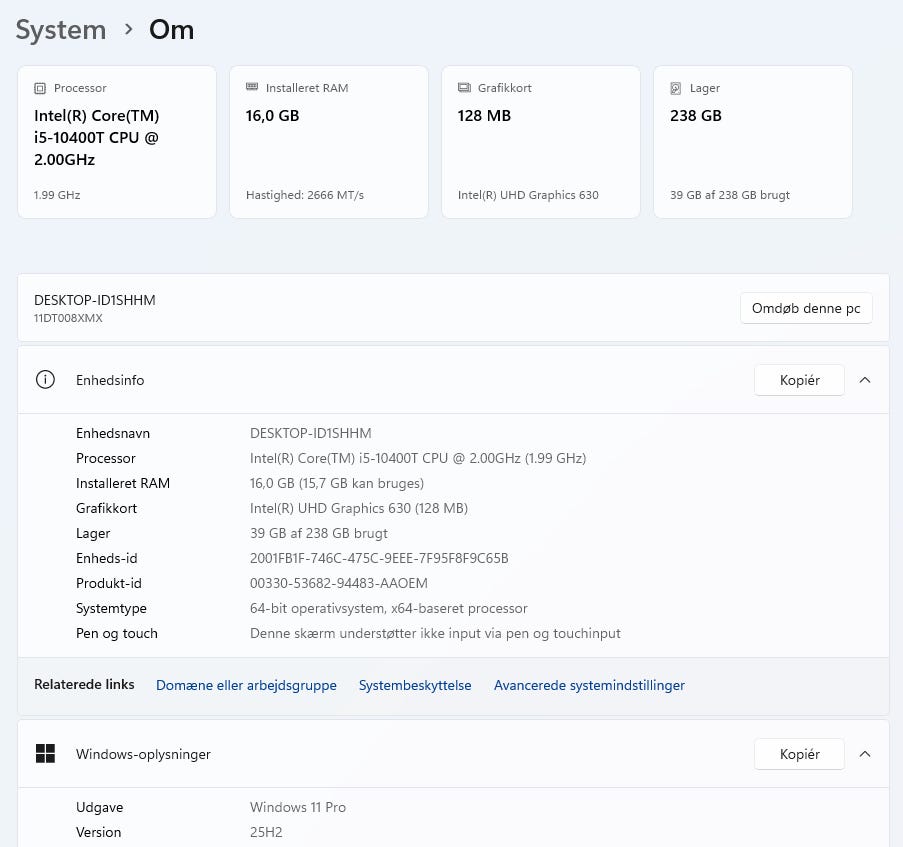
Task: Open the Lager 238 GB card
Action: pyautogui.click(x=753, y=142)
